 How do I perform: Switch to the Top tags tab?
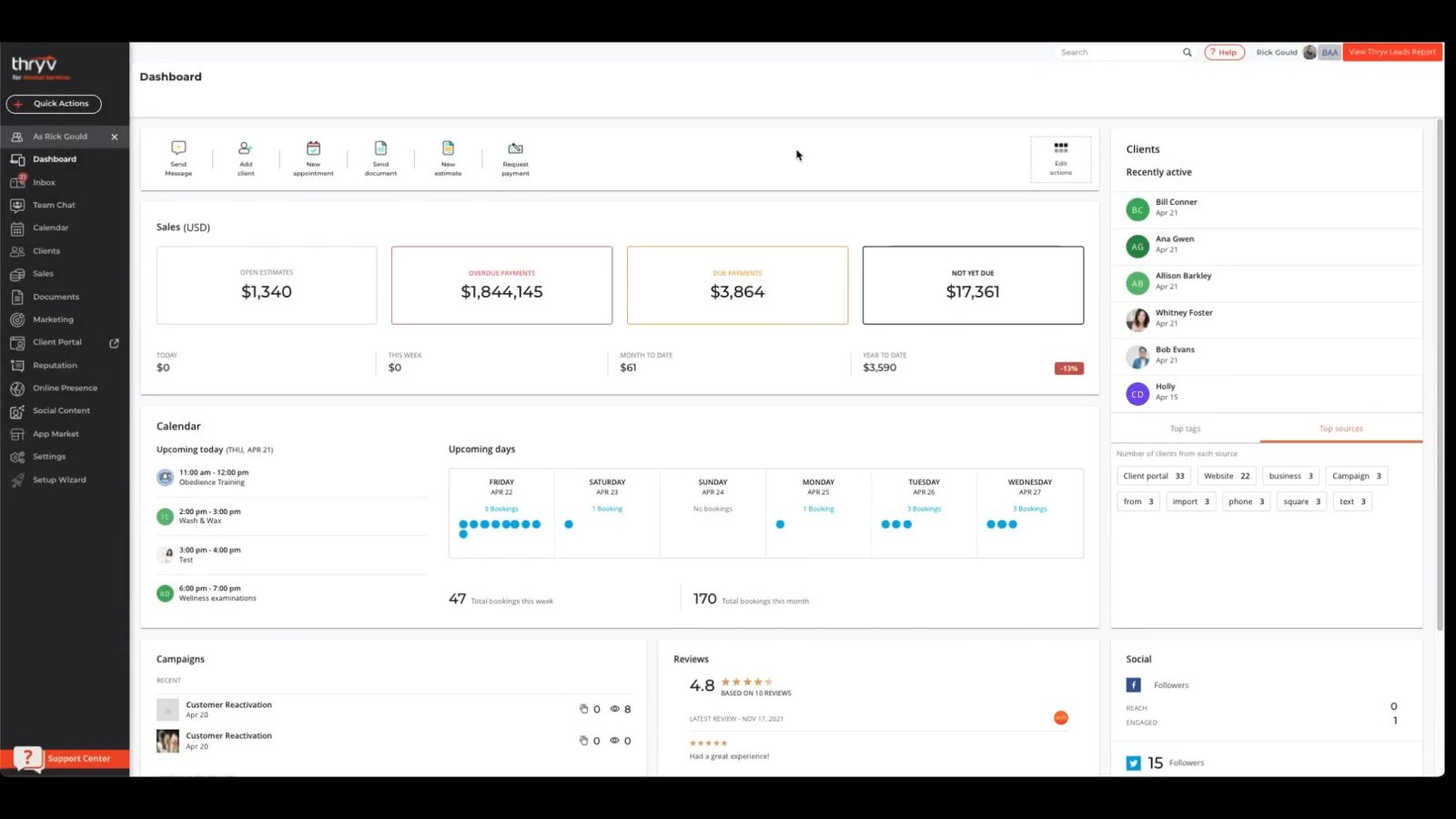pos(1186,428)
